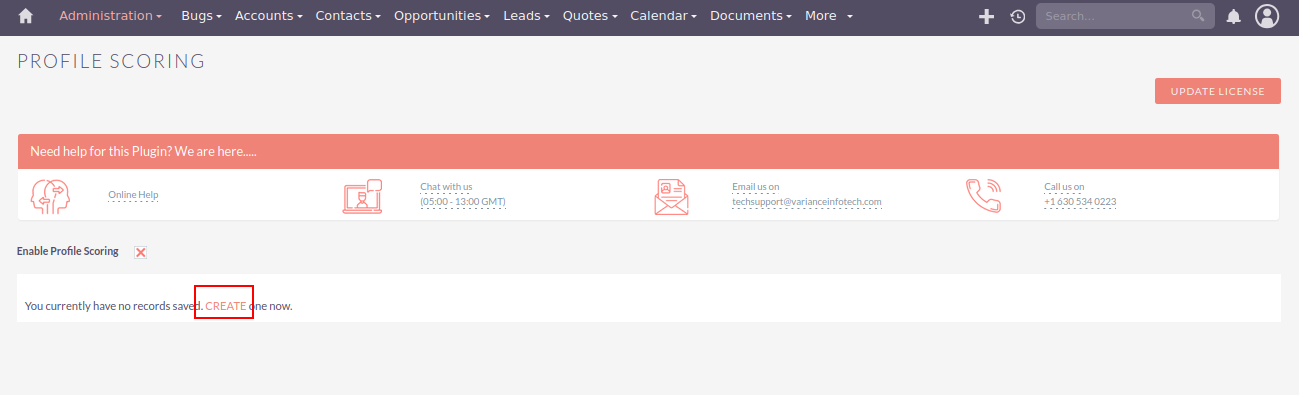1299x395 pixels.
Task: Click the +1 630 534 0223 phone link
Action: pyautogui.click(x=1080, y=202)
